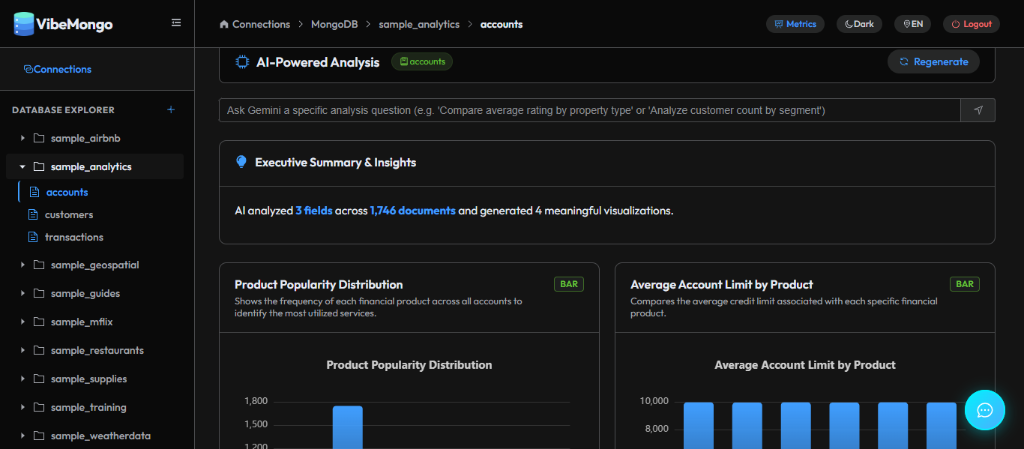Expand the sample_airbnb database

(x=23, y=138)
